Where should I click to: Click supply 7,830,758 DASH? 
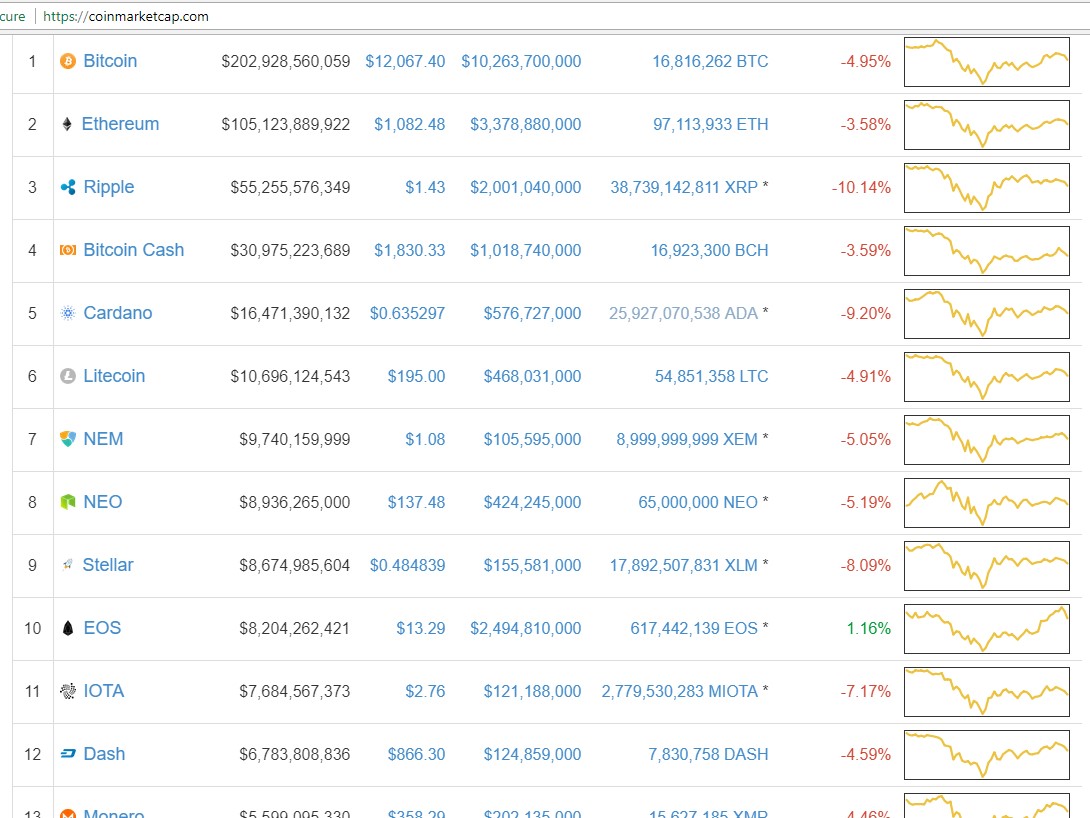[x=708, y=755]
